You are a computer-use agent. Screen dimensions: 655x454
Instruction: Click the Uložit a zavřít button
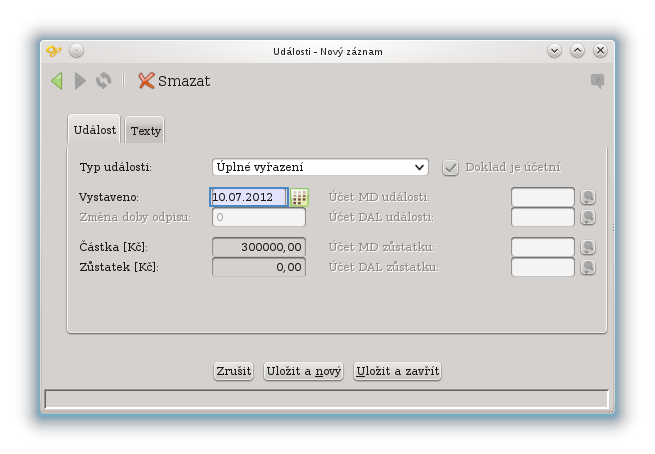tap(397, 371)
